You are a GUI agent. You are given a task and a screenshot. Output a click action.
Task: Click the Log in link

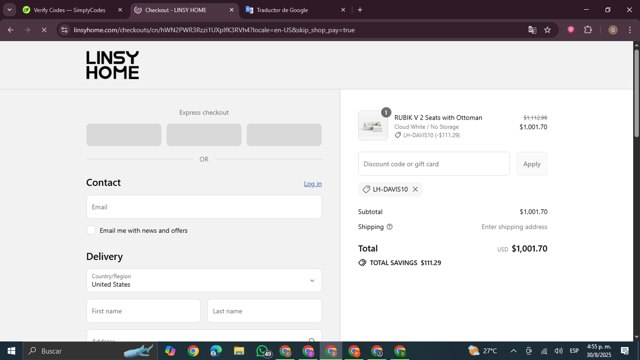313,184
